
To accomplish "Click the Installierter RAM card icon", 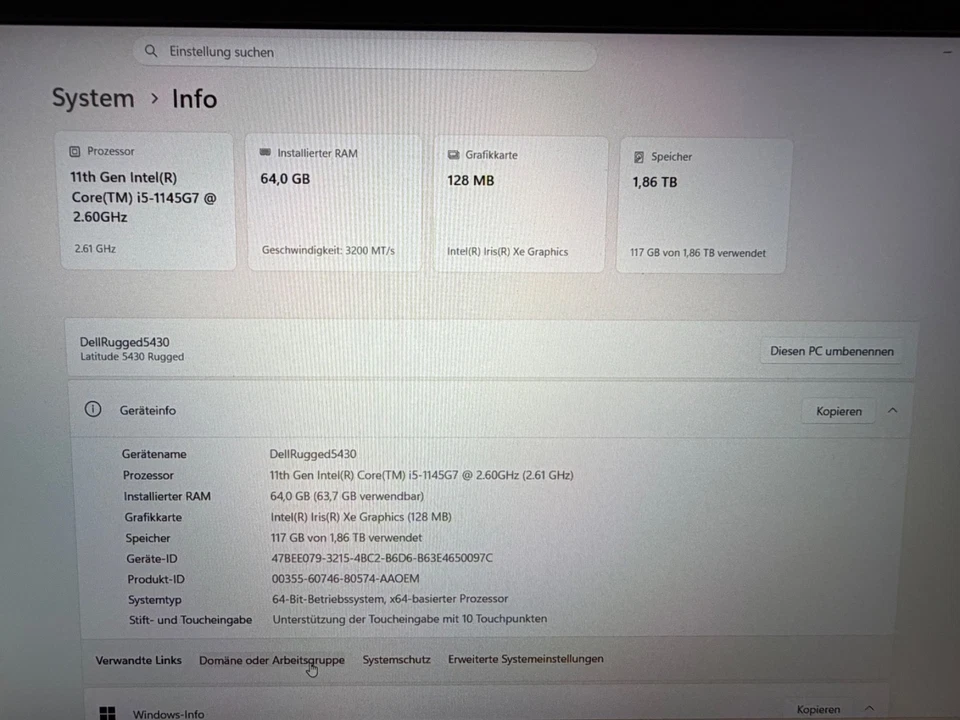I will 265,152.
